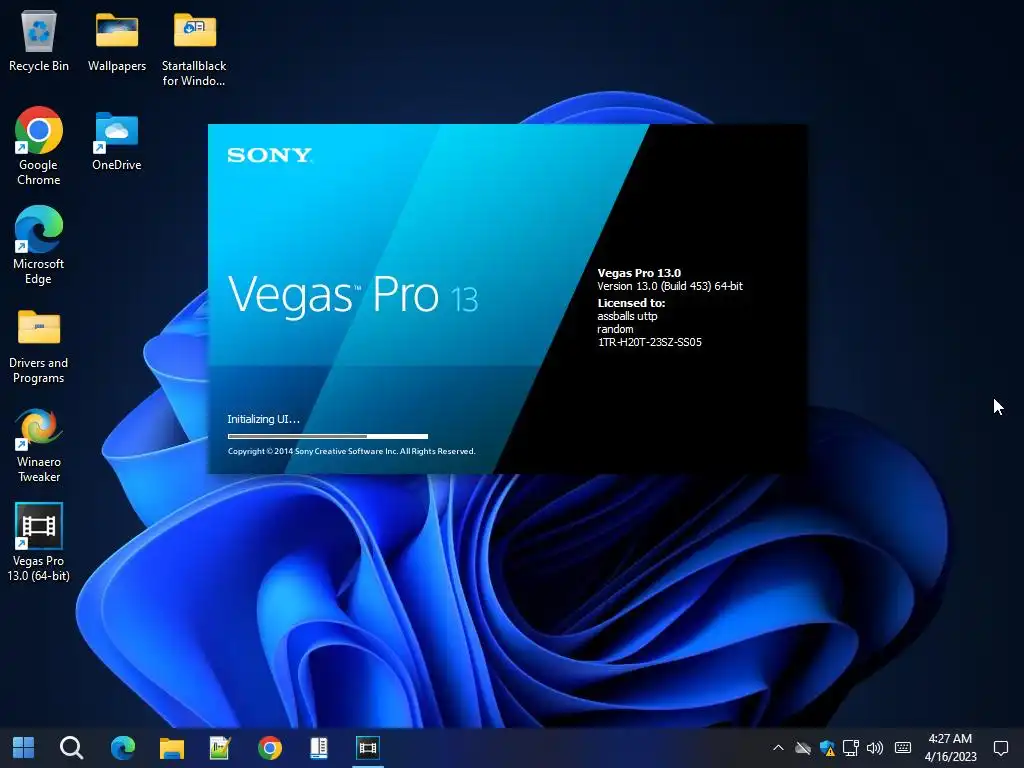Open the Recycle Bin desktop icon
Screen dimensions: 1024x768
tap(39, 41)
